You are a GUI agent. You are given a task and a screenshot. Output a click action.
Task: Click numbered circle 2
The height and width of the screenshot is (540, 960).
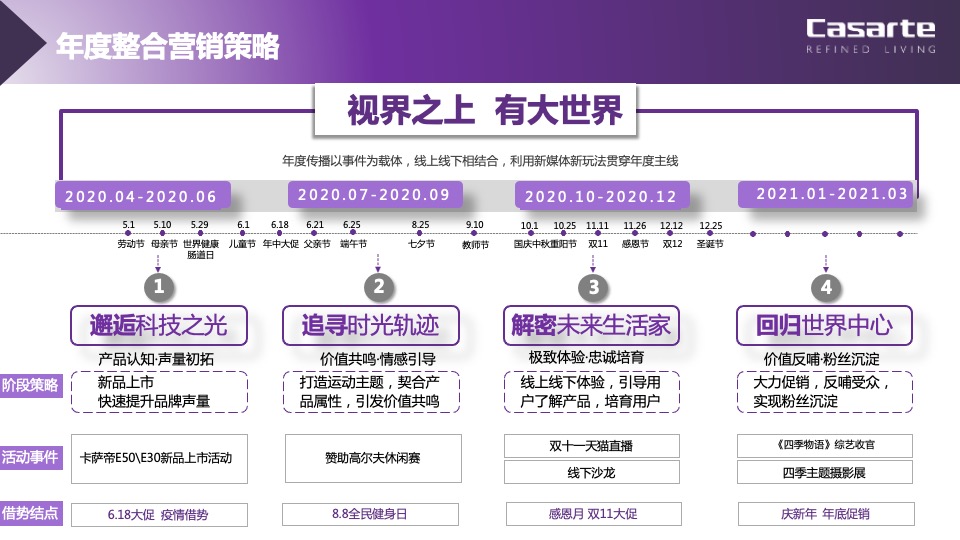click(x=378, y=287)
